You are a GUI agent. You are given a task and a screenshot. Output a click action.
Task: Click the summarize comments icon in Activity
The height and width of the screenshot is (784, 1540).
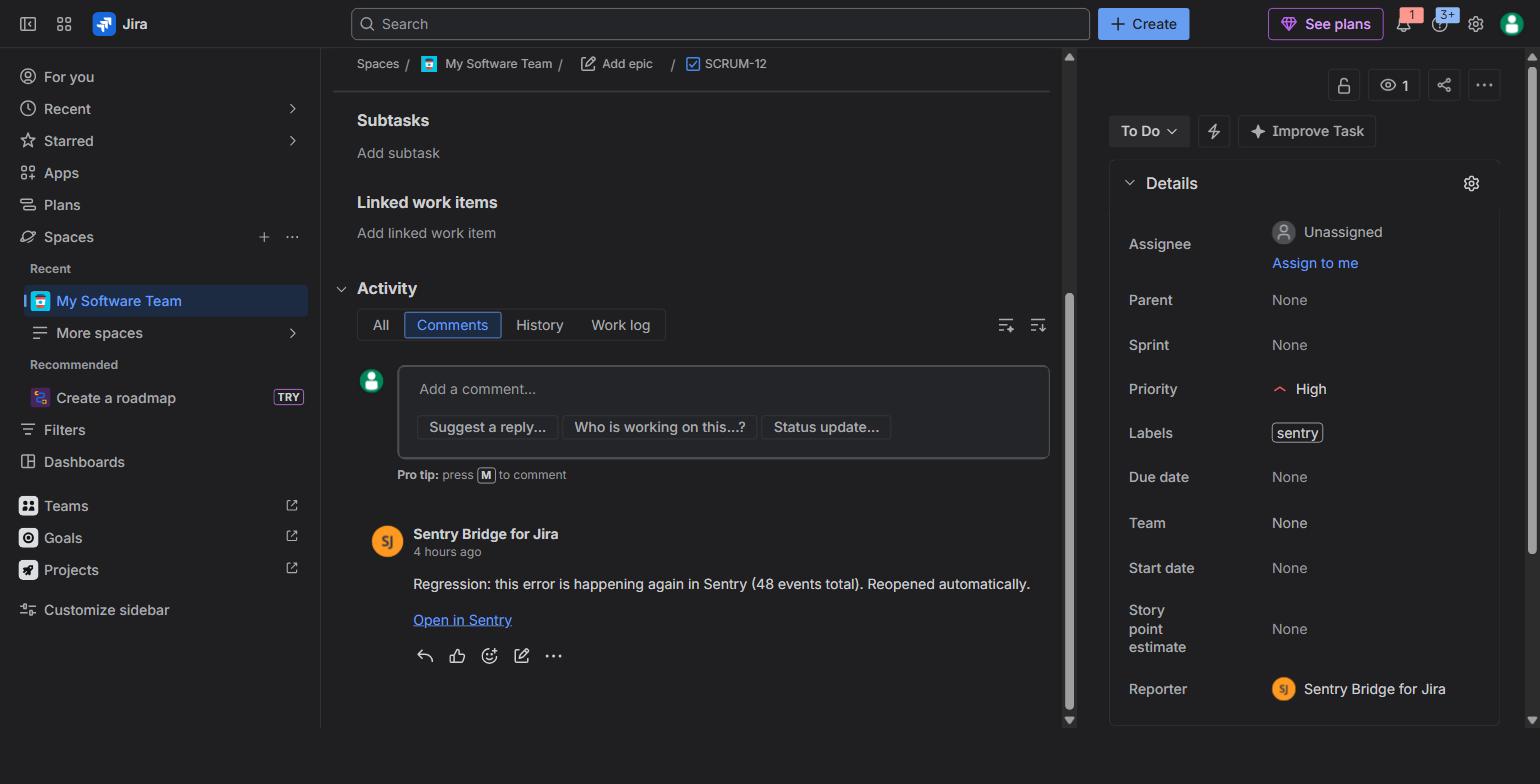click(1006, 325)
